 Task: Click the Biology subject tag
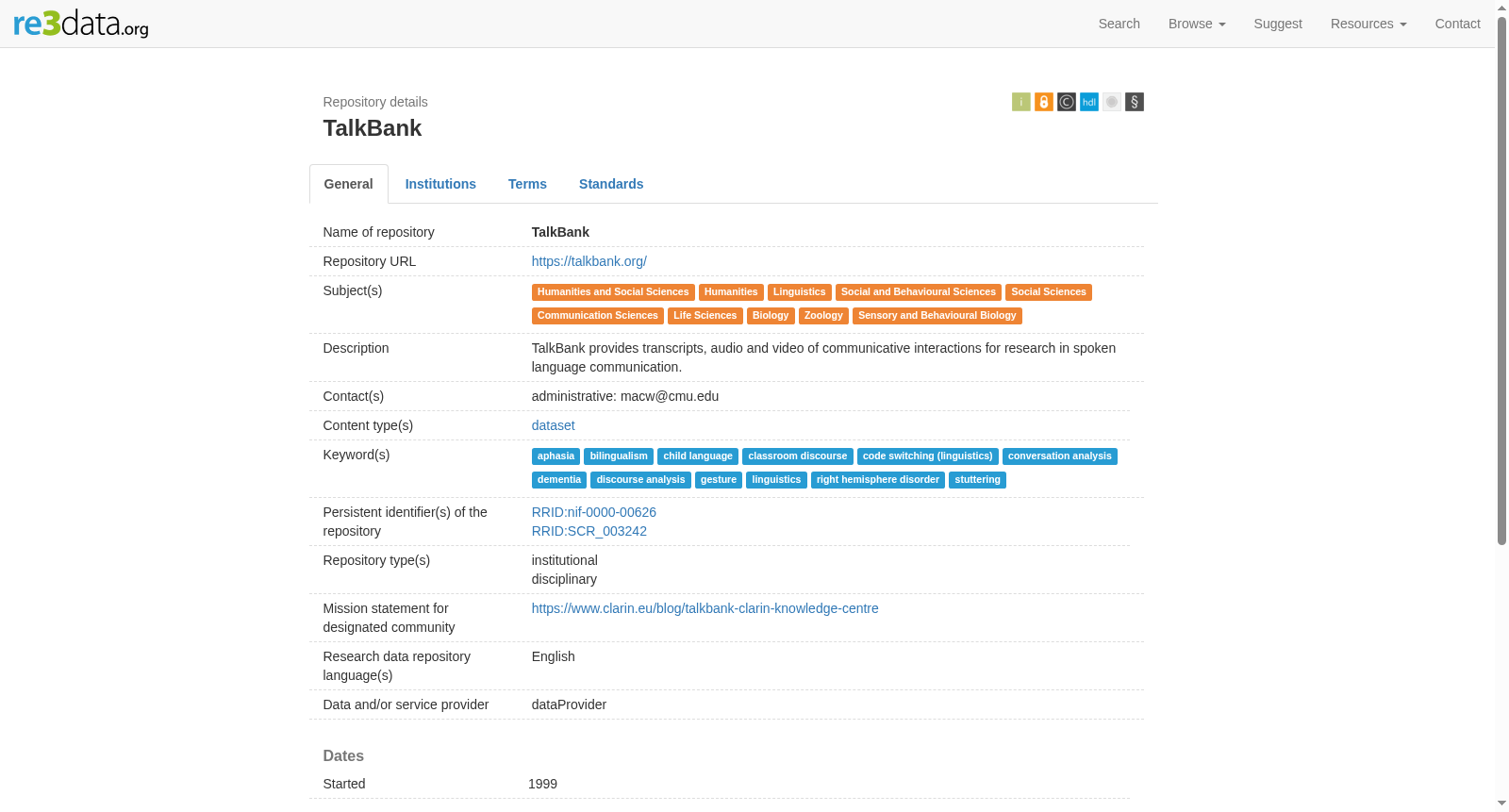coord(771,316)
